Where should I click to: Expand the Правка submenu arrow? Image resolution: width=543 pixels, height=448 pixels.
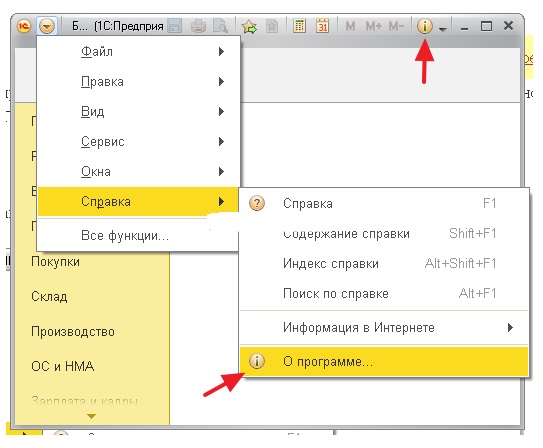click(222, 82)
